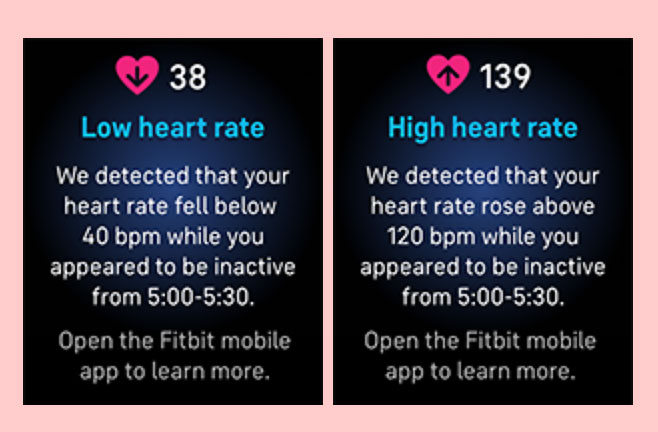Click the "High heart rate" heading
Screen dimensions: 658x432
pos(482,128)
